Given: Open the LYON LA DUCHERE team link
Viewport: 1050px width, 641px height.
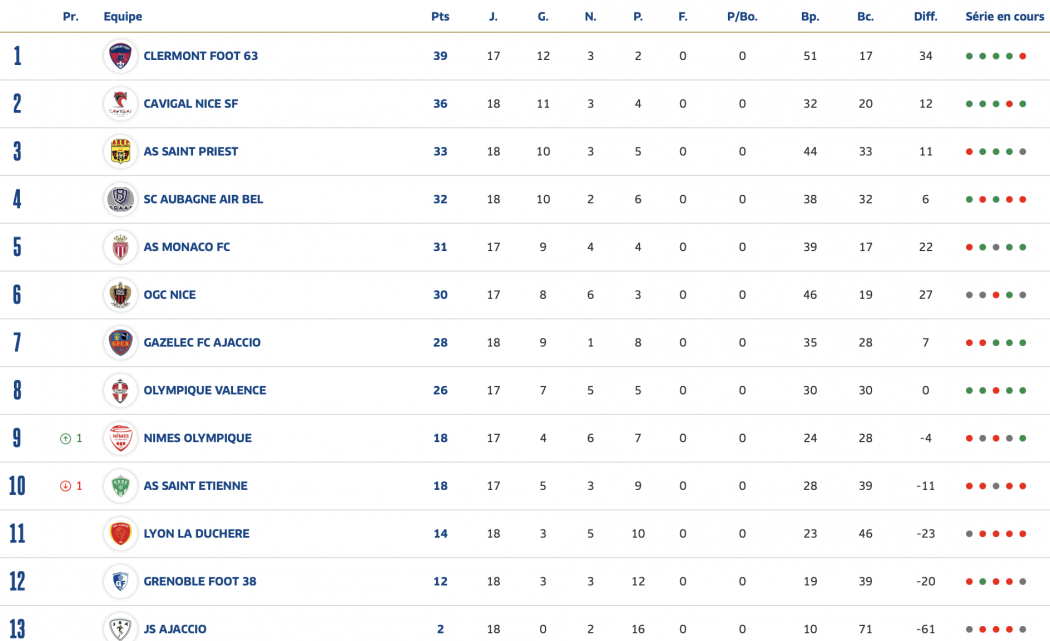Looking at the screenshot, I should tap(196, 534).
